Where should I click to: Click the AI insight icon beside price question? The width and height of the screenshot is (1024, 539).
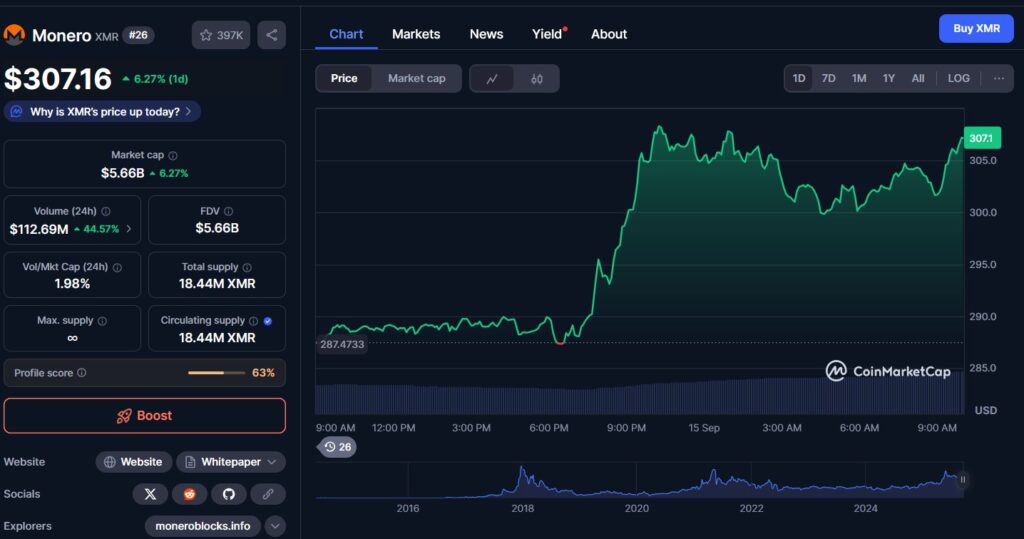pyautogui.click(x=16, y=112)
